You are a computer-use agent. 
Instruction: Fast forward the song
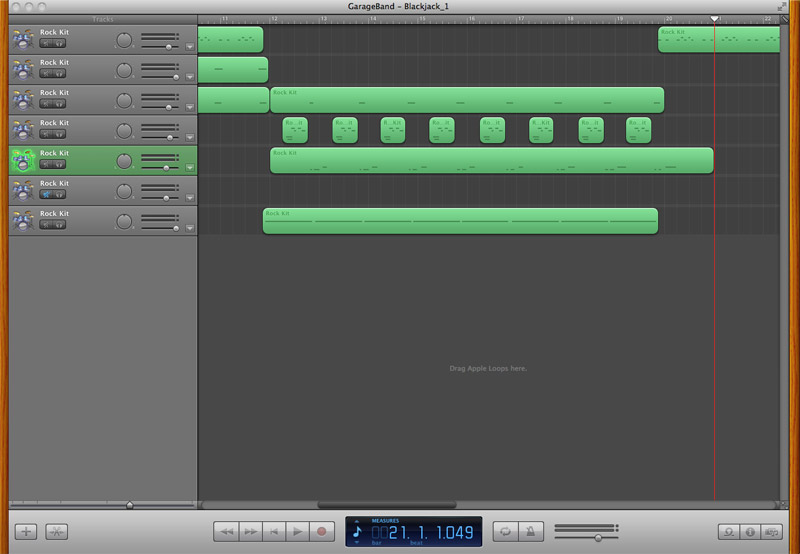point(251,532)
